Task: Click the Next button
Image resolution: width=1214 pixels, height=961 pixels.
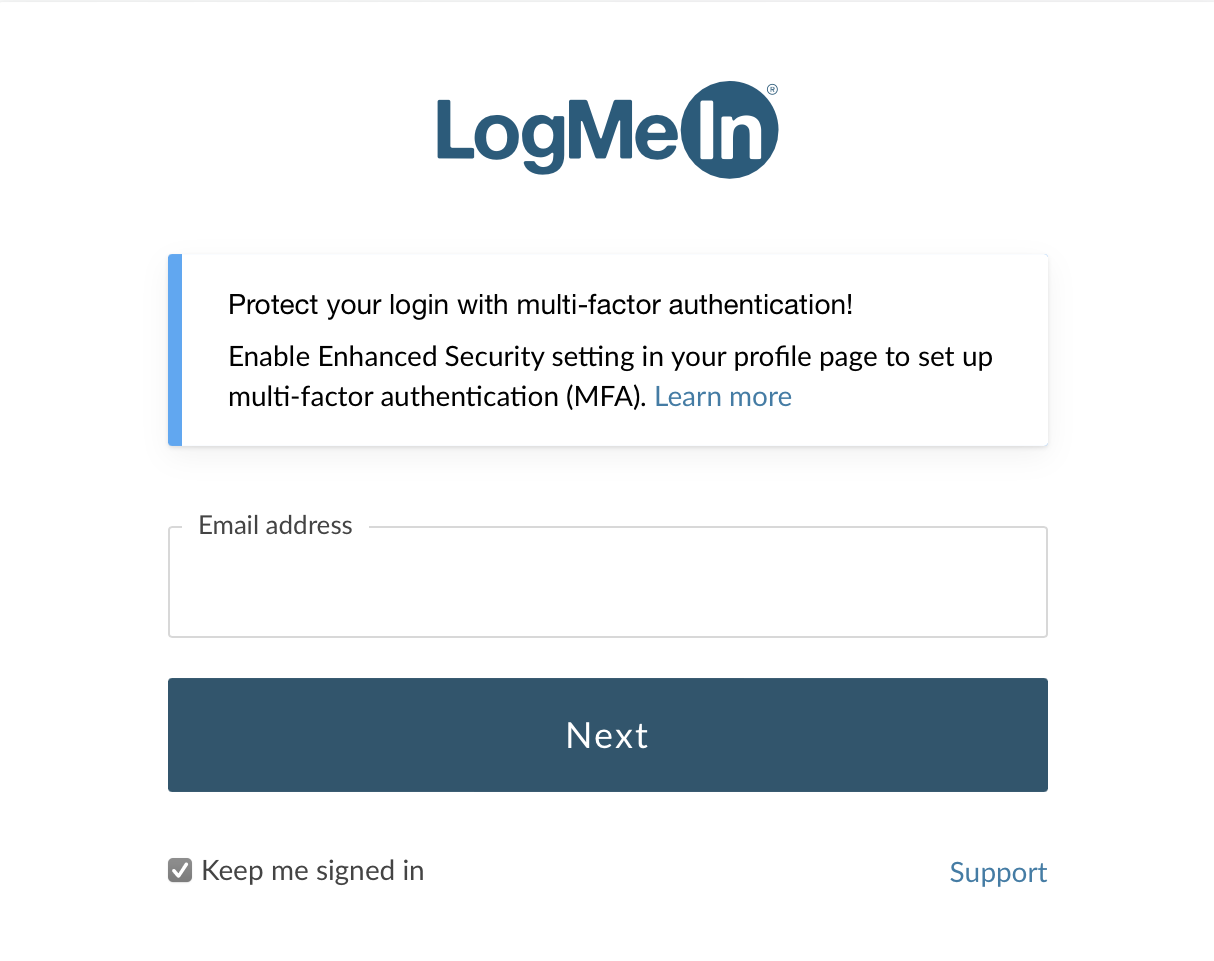Action: point(608,735)
